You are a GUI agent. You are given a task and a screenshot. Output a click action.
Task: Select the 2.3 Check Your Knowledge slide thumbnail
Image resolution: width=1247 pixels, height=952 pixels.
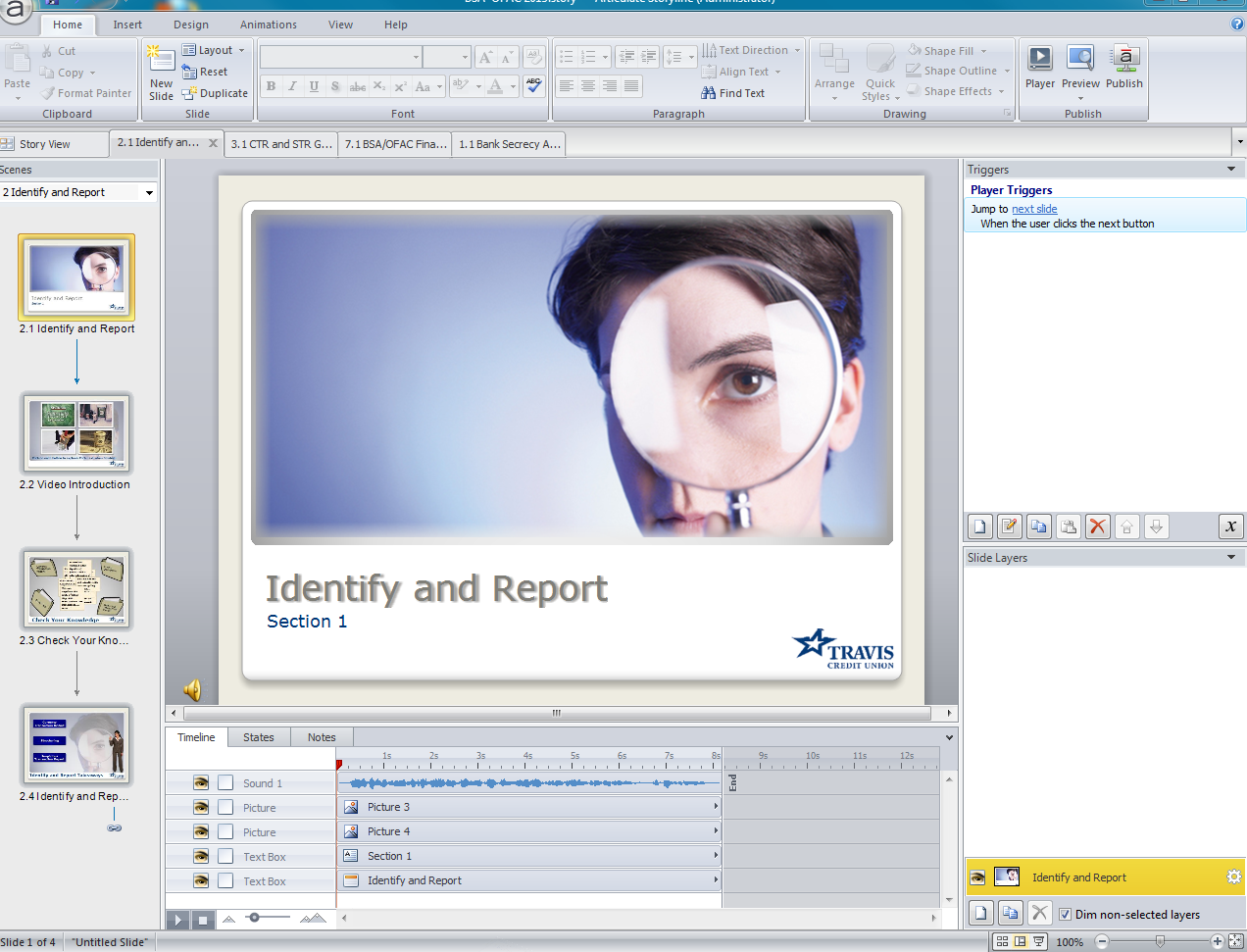pyautogui.click(x=76, y=589)
